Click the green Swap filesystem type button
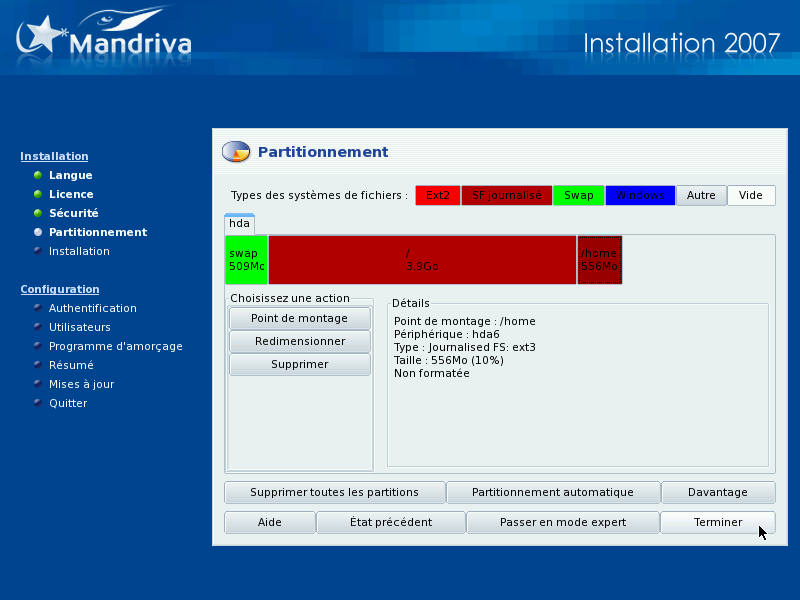The width and height of the screenshot is (800, 600). [578, 196]
